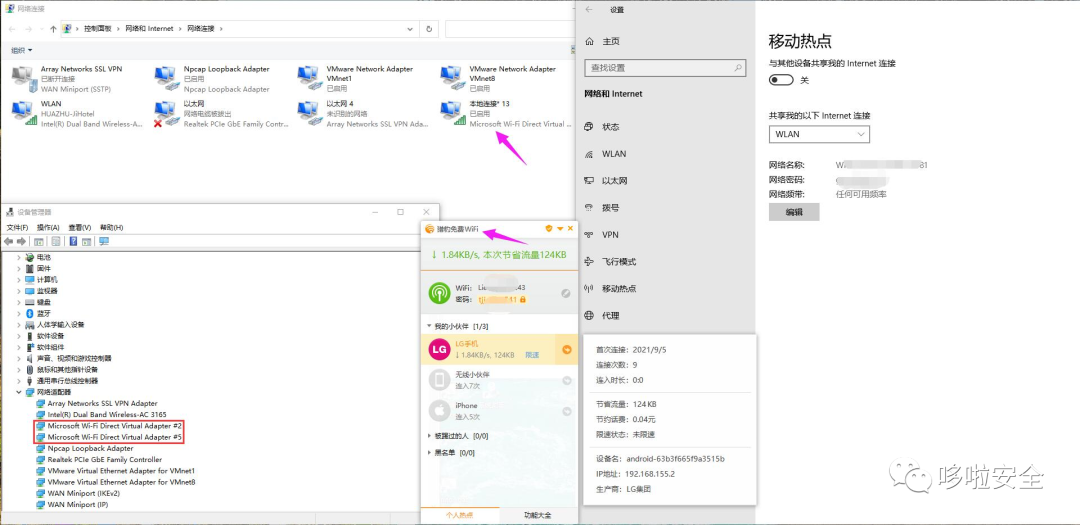The image size is (1080, 525).
Task: Switch to the 功能大全 tab
Action: coord(538,515)
